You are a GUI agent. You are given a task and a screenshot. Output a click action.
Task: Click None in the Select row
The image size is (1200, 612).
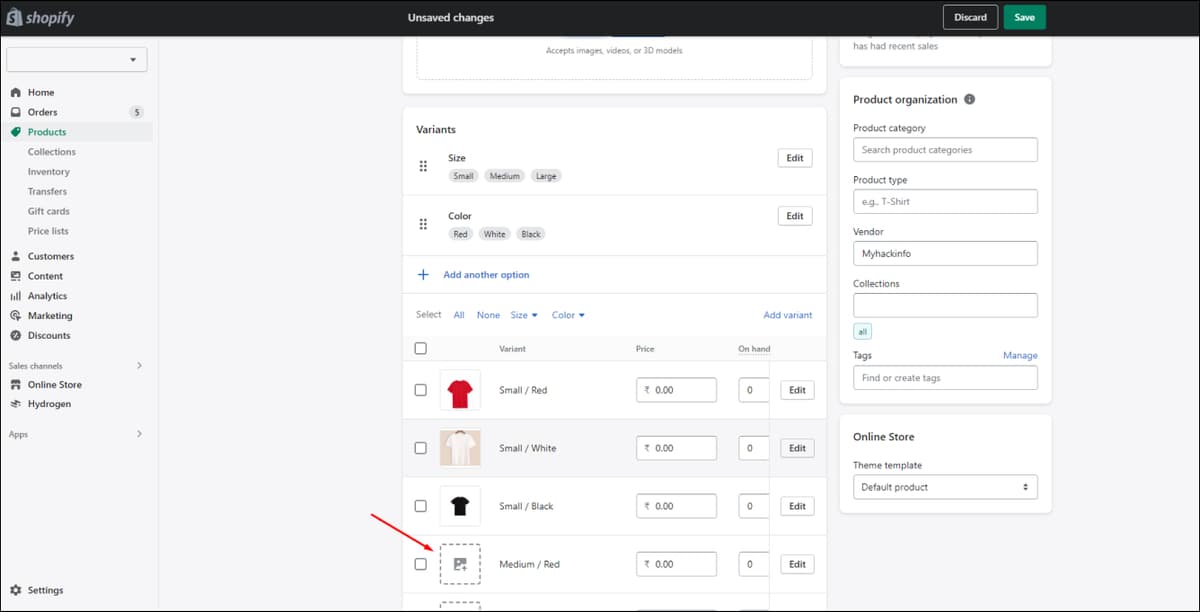coord(488,315)
